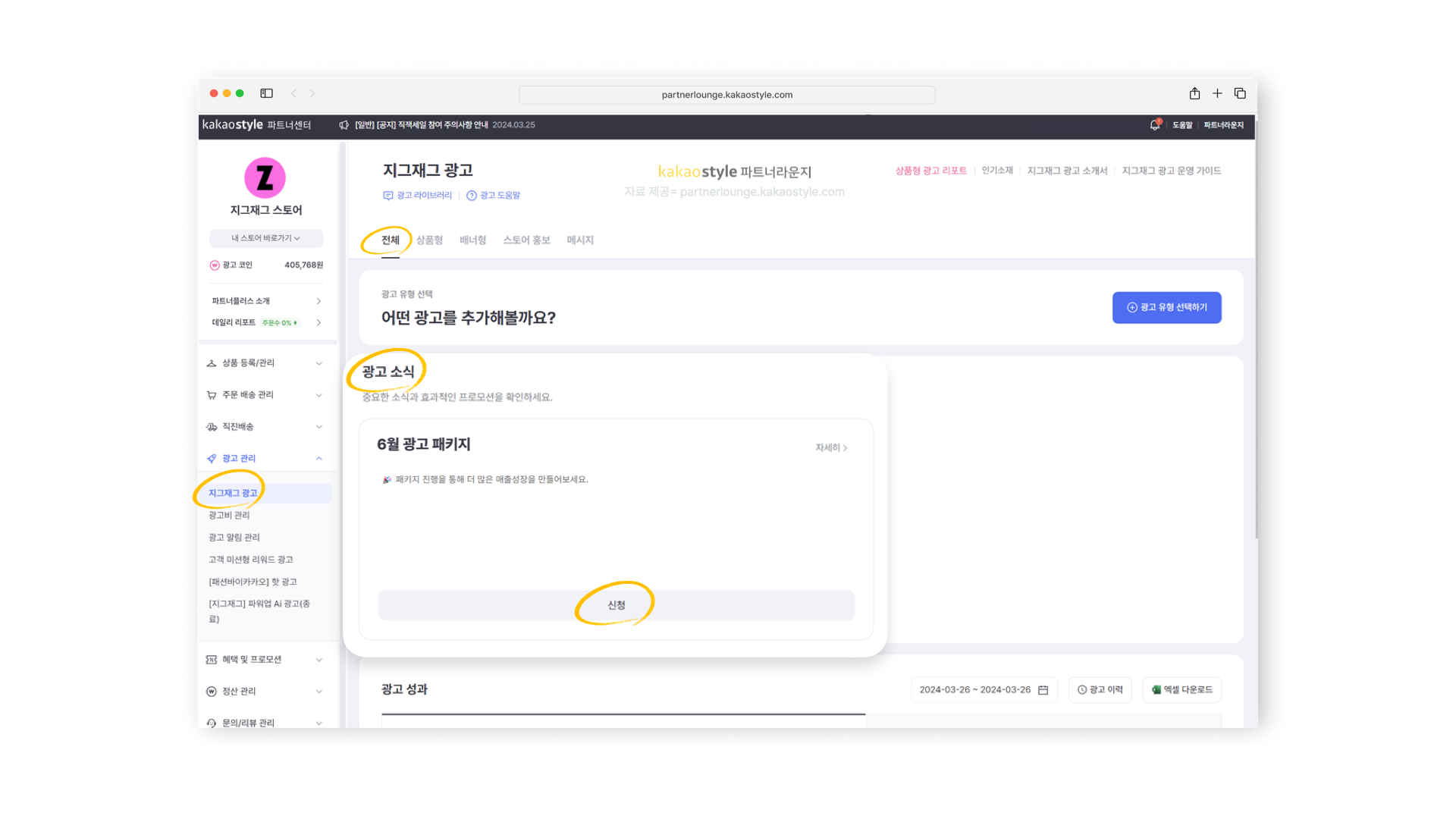Select the 전체 tab
Viewport: 1456px width, 819px height.
(390, 240)
